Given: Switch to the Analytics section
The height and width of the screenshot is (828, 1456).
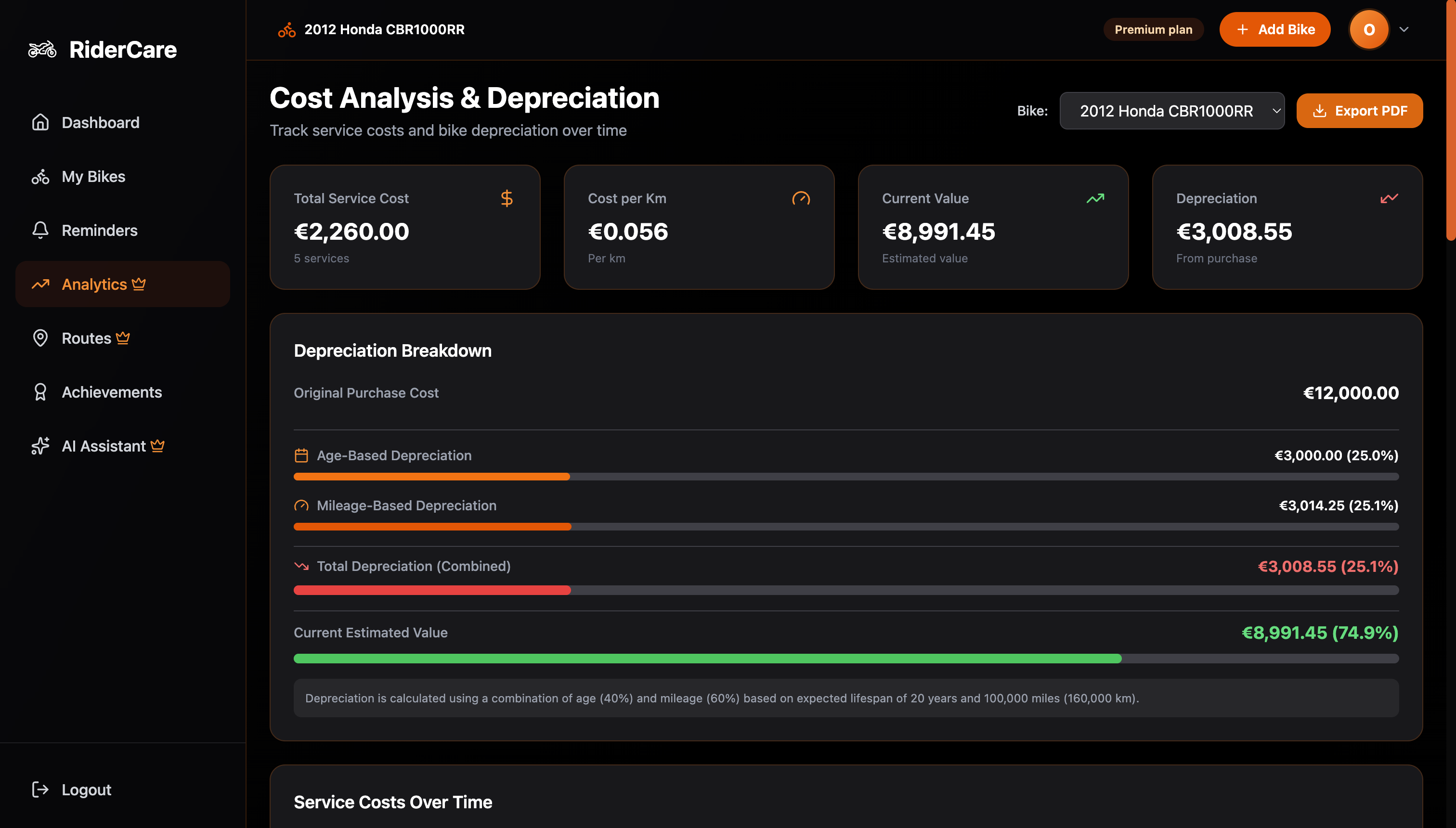Looking at the screenshot, I should click(94, 284).
